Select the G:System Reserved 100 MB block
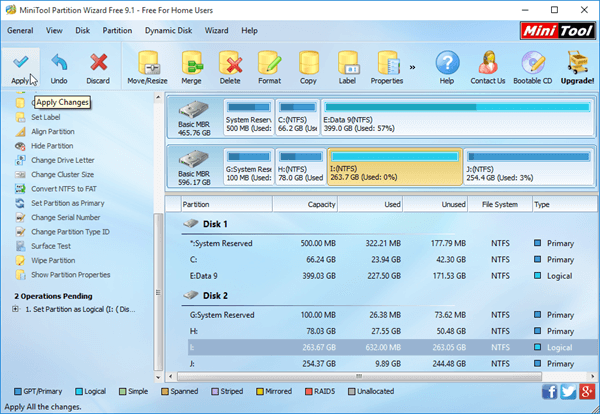Screen dimensions: 600x414 pyautogui.click(x=249, y=167)
